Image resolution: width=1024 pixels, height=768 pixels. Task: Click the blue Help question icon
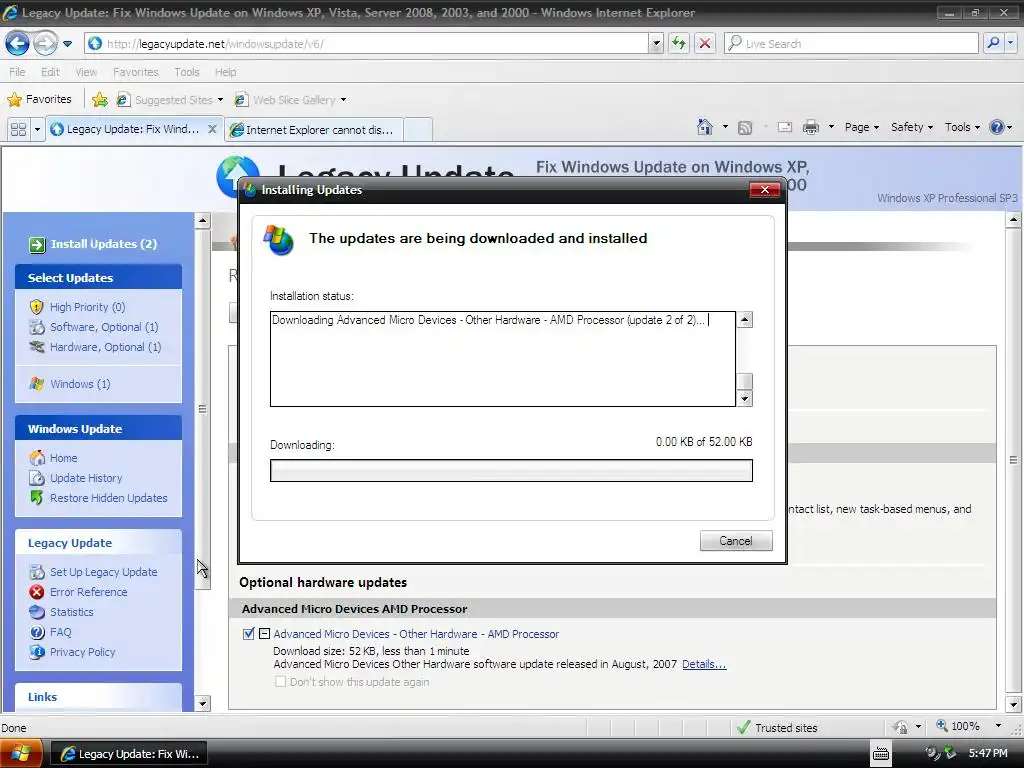pyautogui.click(x=996, y=127)
